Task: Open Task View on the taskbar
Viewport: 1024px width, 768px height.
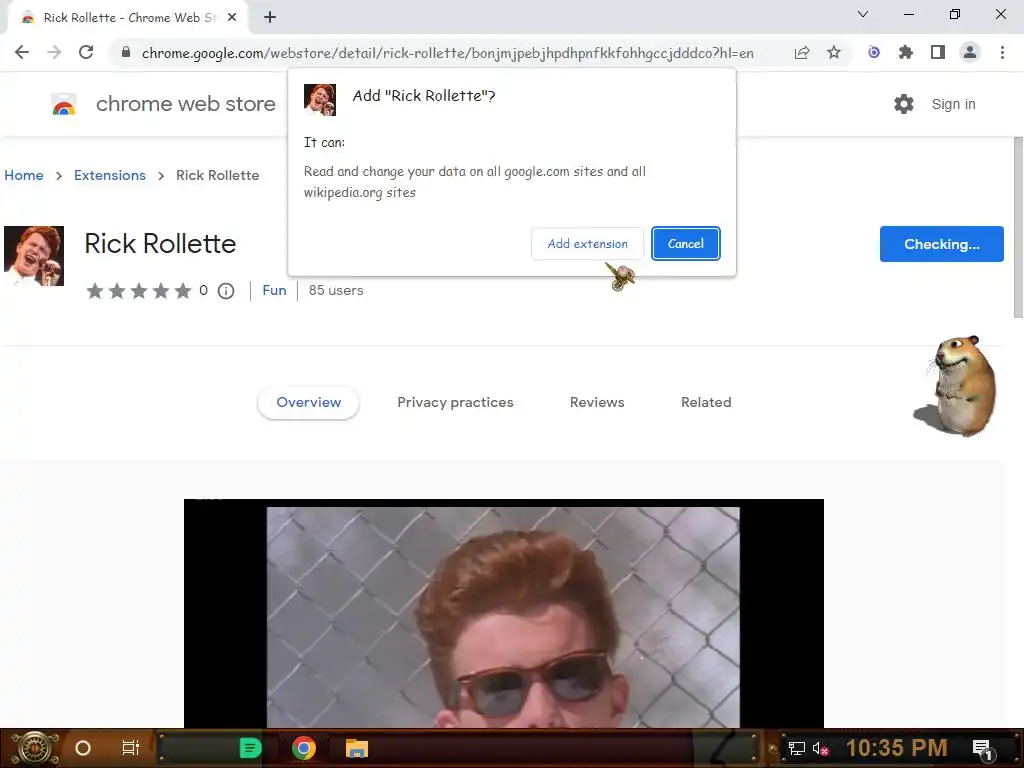Action: (131, 748)
